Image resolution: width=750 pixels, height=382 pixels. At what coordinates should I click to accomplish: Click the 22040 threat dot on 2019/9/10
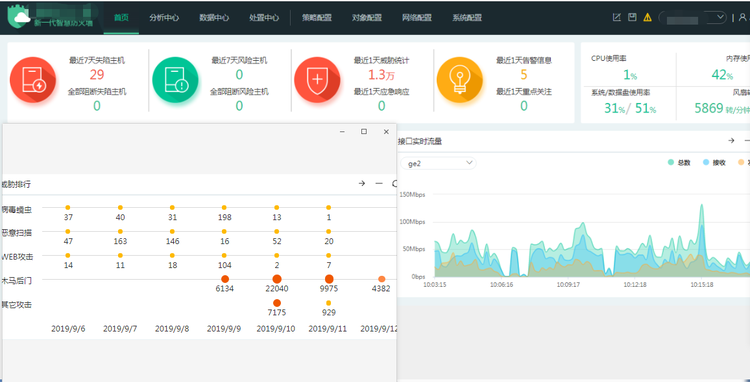277,279
